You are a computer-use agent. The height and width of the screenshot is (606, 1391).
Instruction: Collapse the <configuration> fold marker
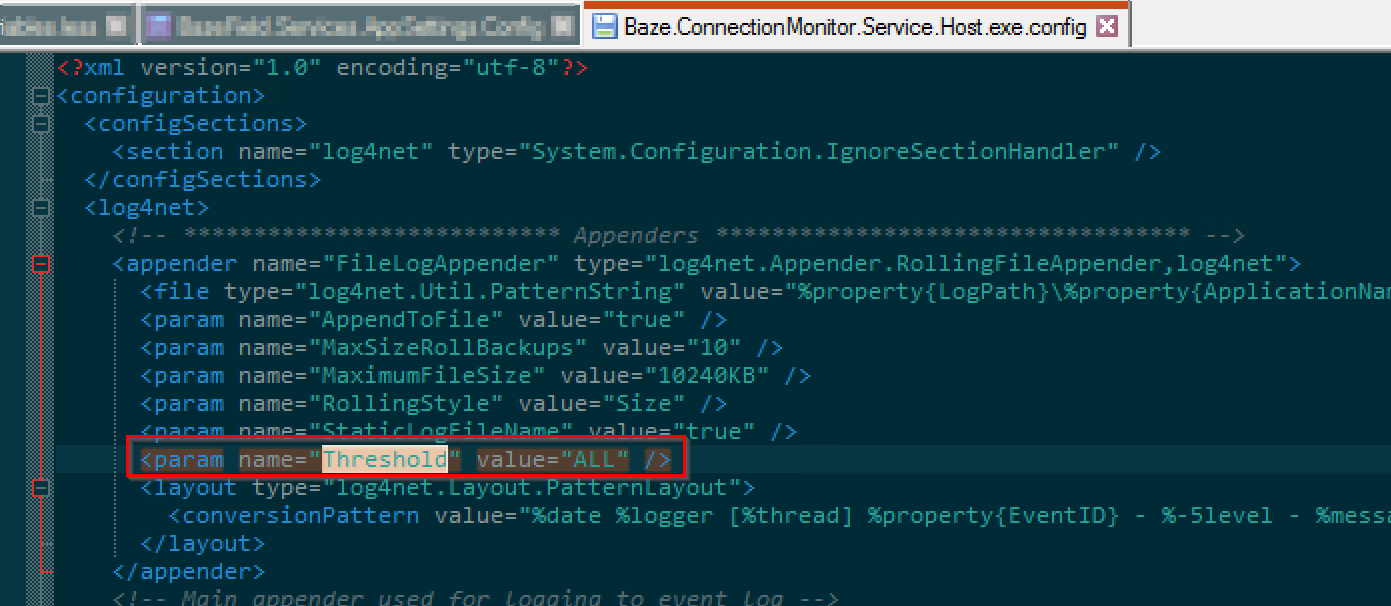[41, 96]
